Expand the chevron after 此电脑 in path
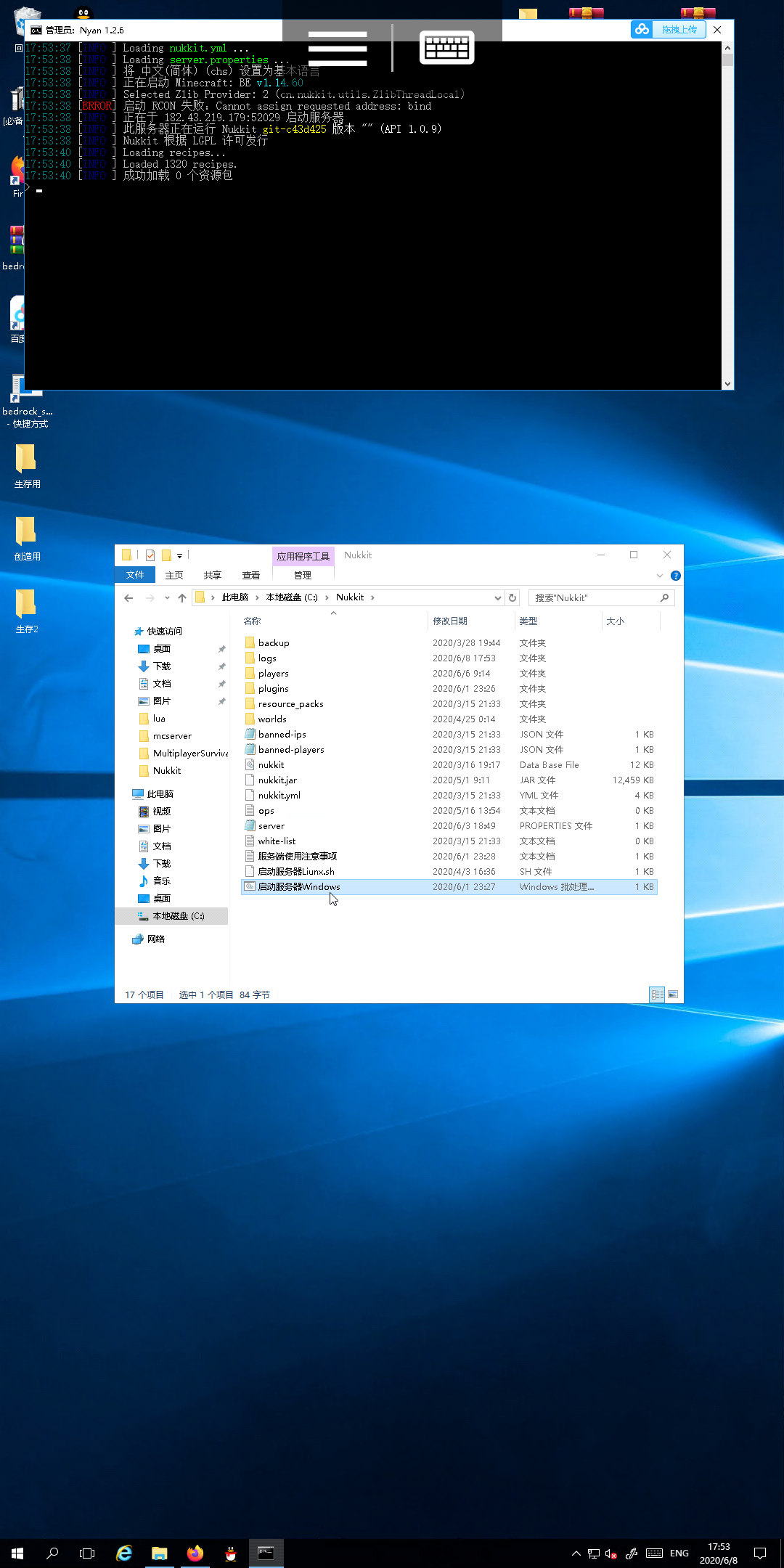The width and height of the screenshot is (784, 1568). 256,597
